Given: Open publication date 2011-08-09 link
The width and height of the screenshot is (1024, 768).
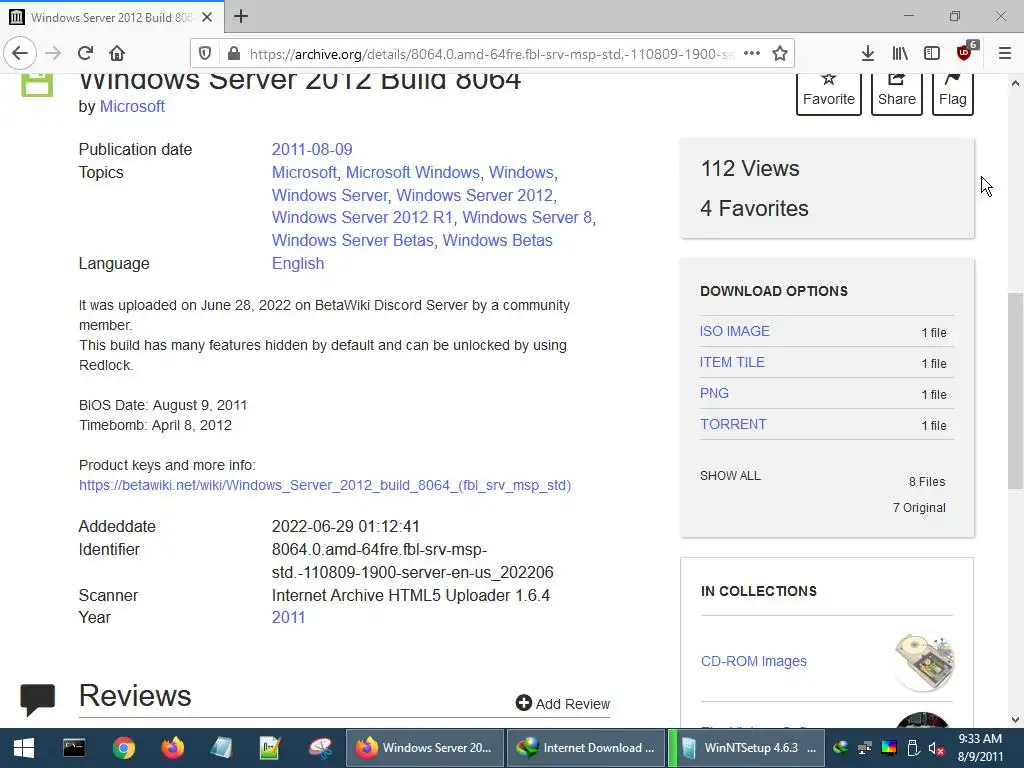Looking at the screenshot, I should click(x=312, y=150).
